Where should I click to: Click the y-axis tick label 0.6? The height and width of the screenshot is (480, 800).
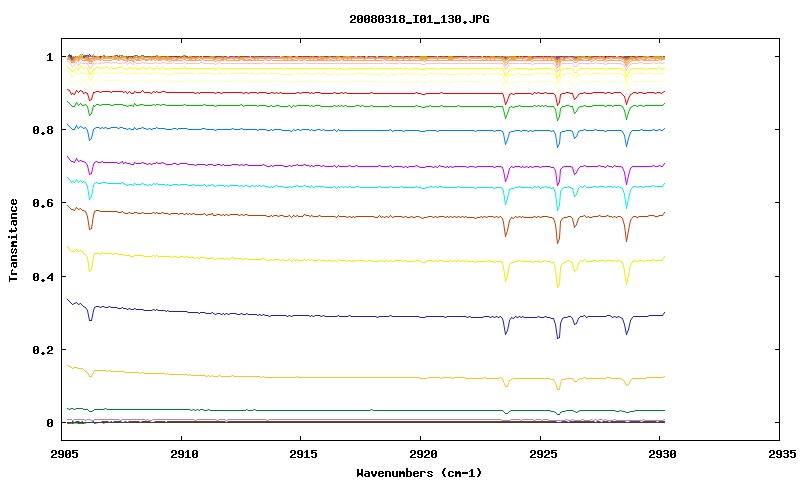[x=43, y=203]
